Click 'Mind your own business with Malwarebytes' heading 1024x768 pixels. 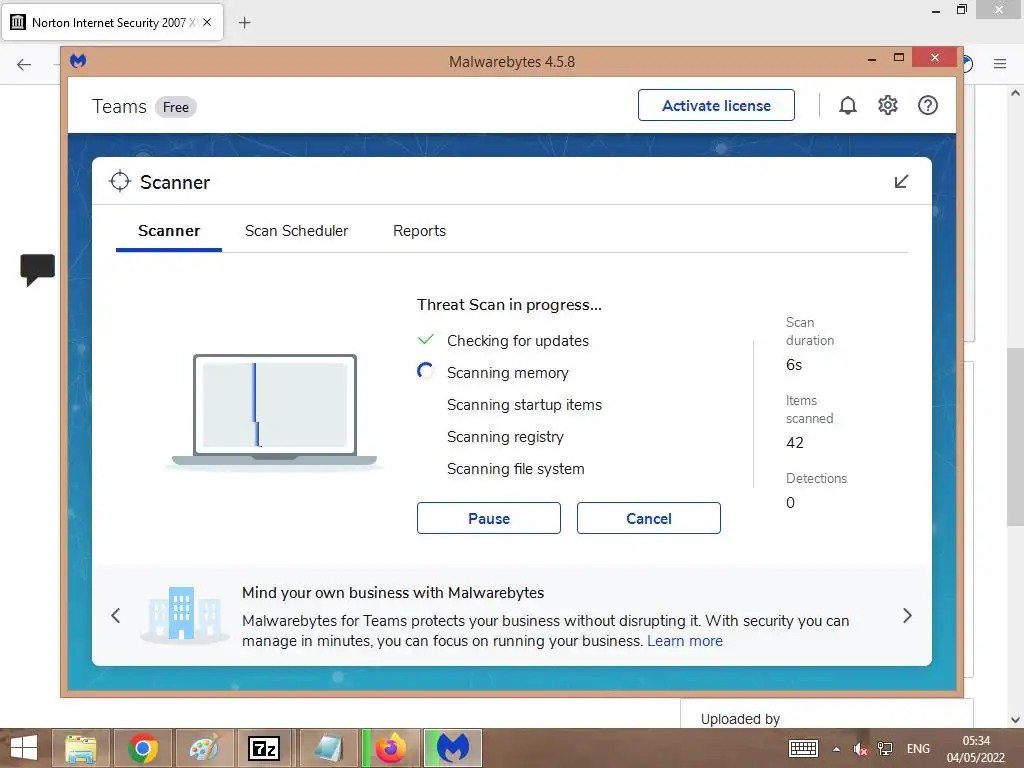[x=393, y=593]
